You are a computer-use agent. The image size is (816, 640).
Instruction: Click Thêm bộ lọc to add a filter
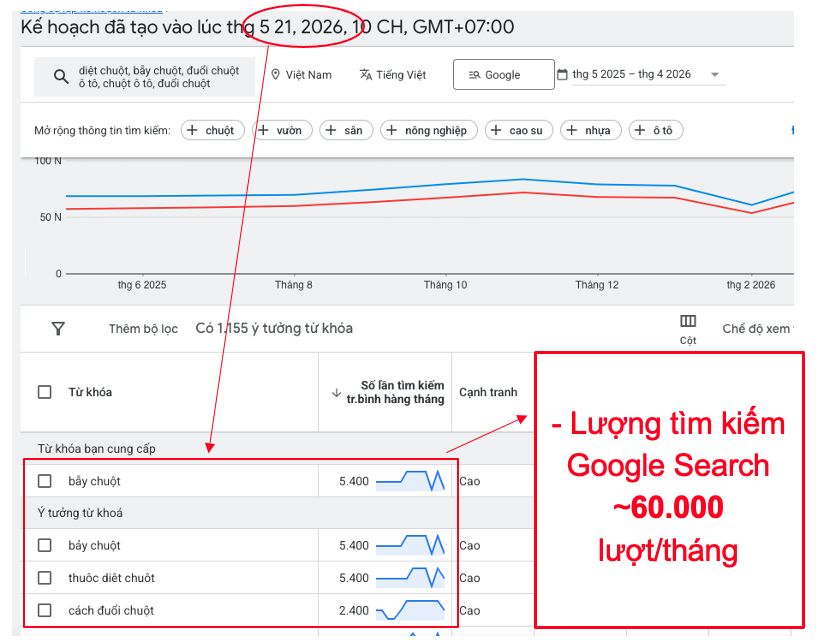point(143,328)
